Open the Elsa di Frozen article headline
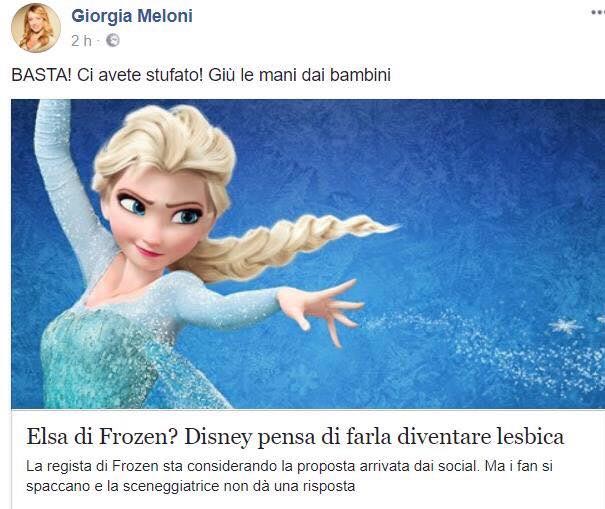Viewport: 605px width, 509px height. pyautogui.click(x=295, y=436)
